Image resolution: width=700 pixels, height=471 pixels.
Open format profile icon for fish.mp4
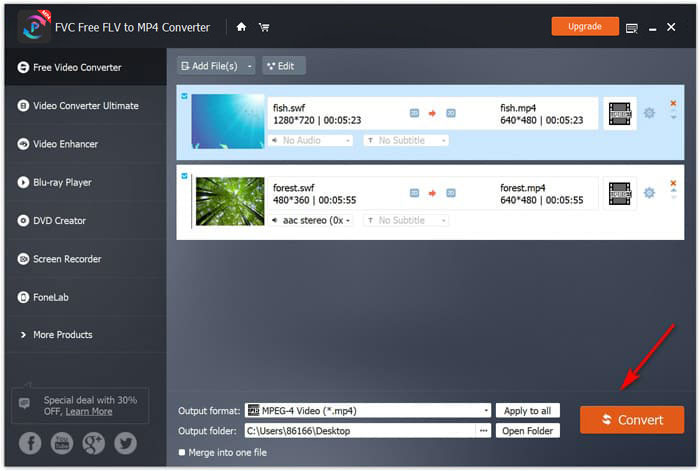(x=620, y=113)
